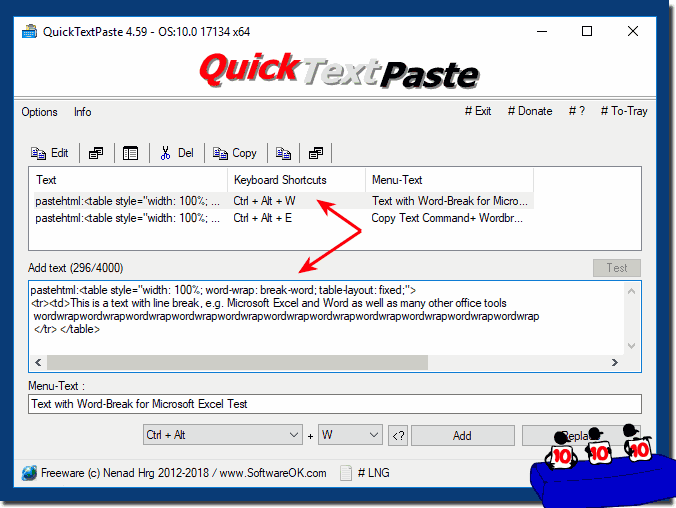Click the globe icon in status bar
Image resolution: width=676 pixels, height=508 pixels.
29,473
